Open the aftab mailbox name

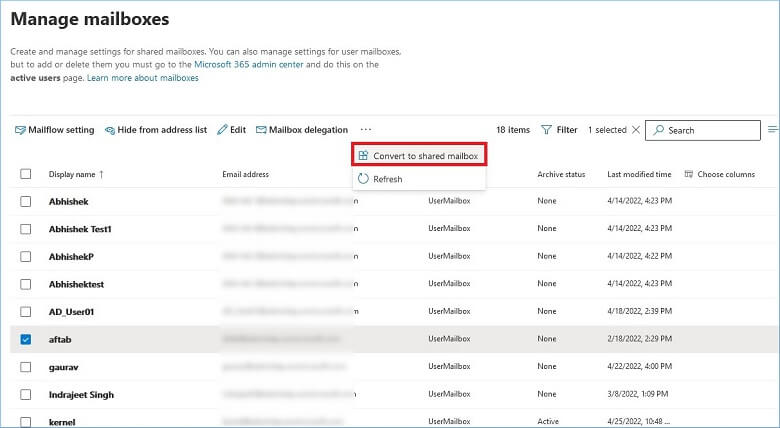[x=60, y=339]
